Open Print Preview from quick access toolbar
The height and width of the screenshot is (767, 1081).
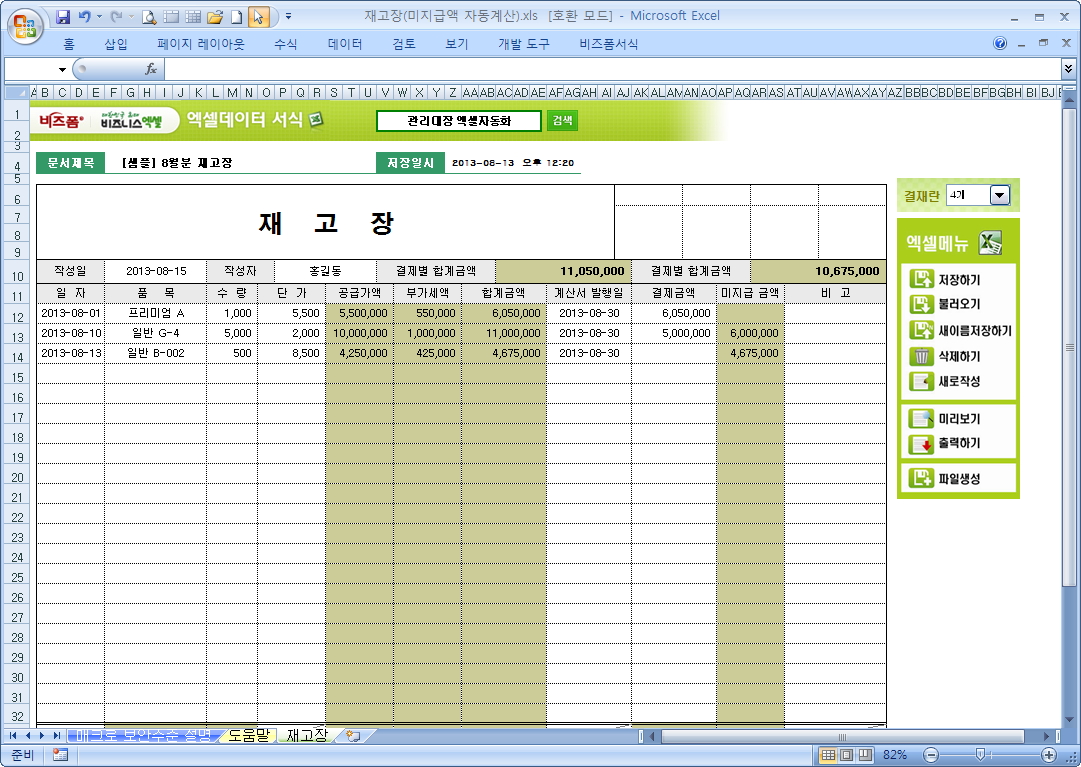click(x=149, y=17)
